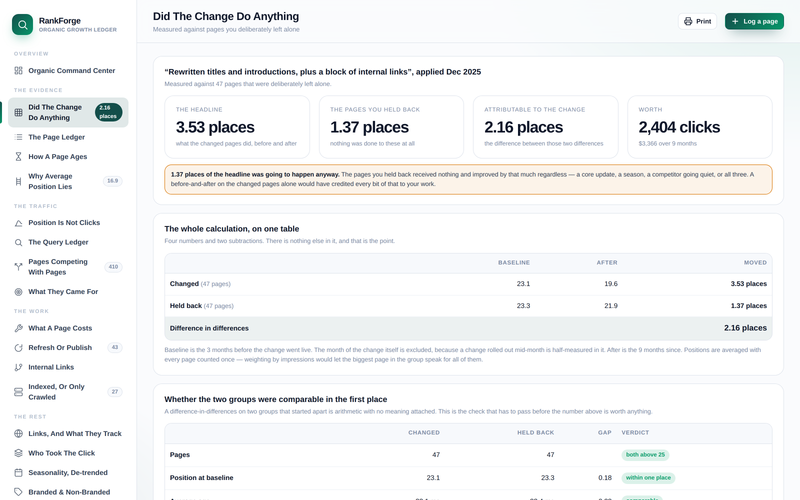
Task: Click the Held back (47 pages) row label
Action: [x=202, y=306]
